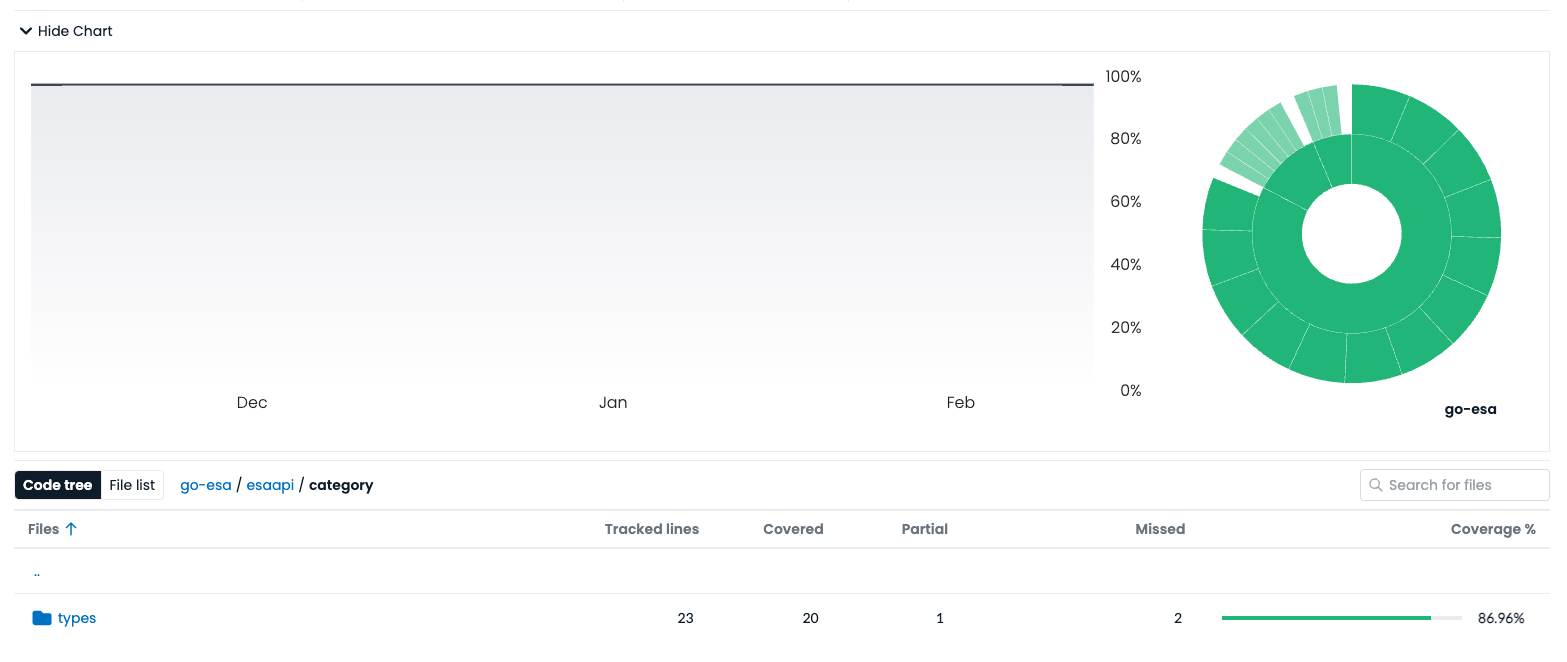Go up to parent directory (..)
The height and width of the screenshot is (662, 1567).
(x=37, y=573)
